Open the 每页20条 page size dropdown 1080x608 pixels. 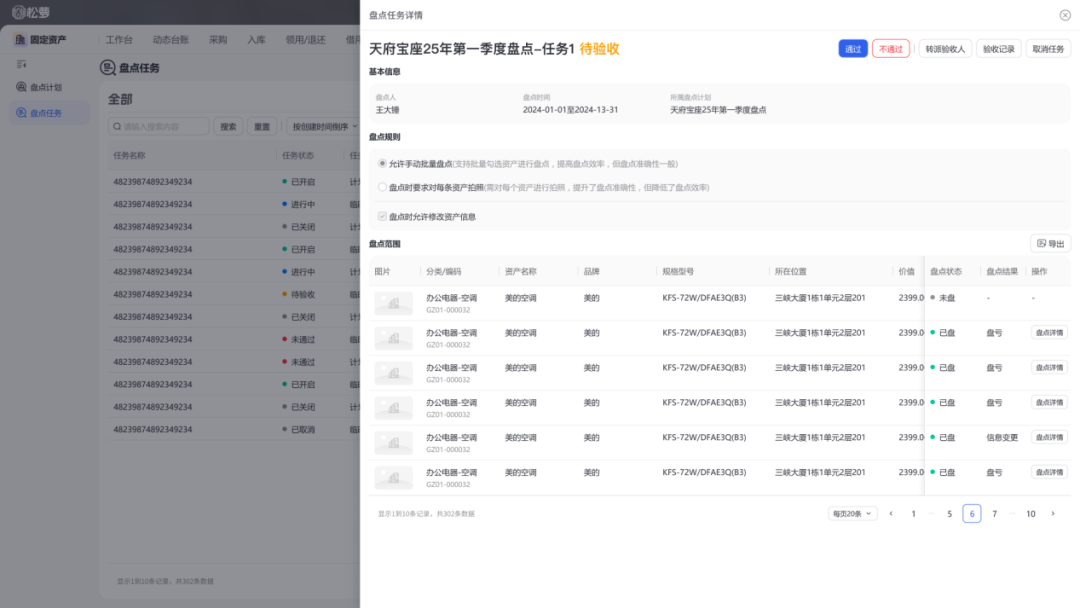(x=852, y=513)
